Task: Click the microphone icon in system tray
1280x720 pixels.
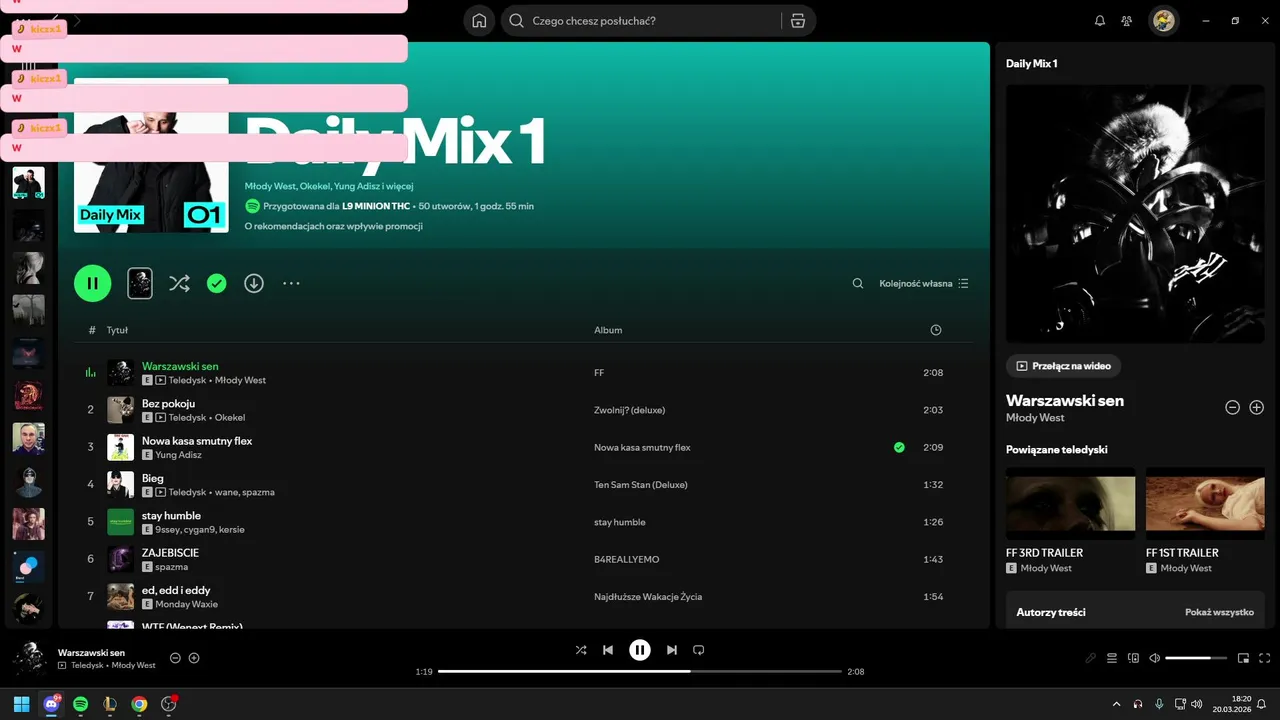Action: [1159, 704]
